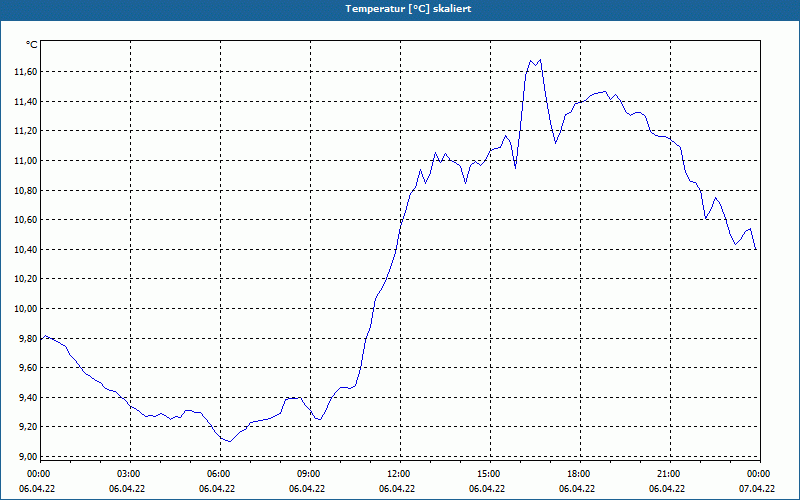This screenshot has width=800, height=500.
Task: Click the 03:00 time axis label
Action: pos(127,474)
